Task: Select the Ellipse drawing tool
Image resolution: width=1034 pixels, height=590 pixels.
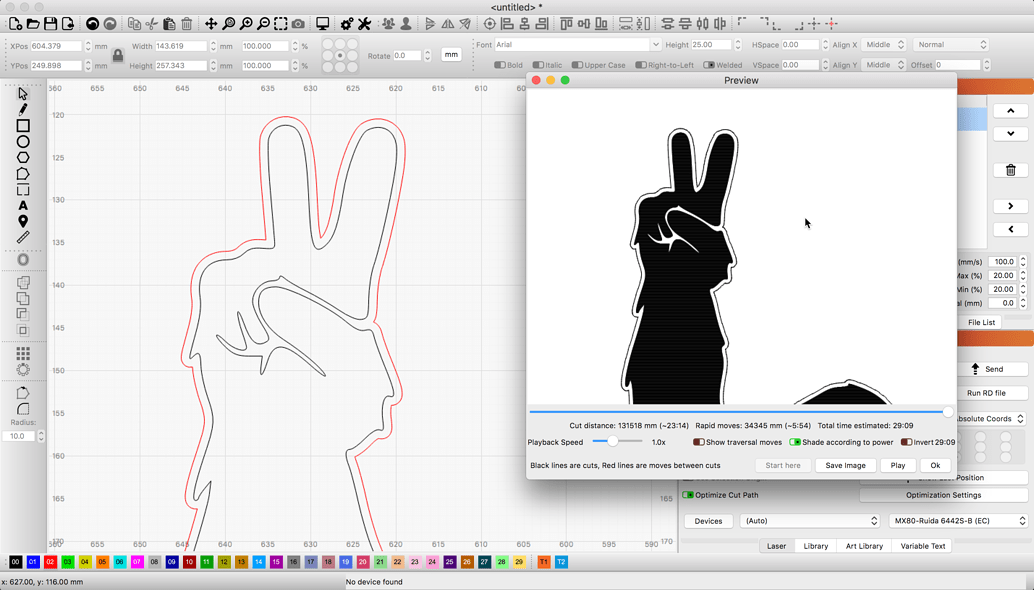Action: (22, 142)
